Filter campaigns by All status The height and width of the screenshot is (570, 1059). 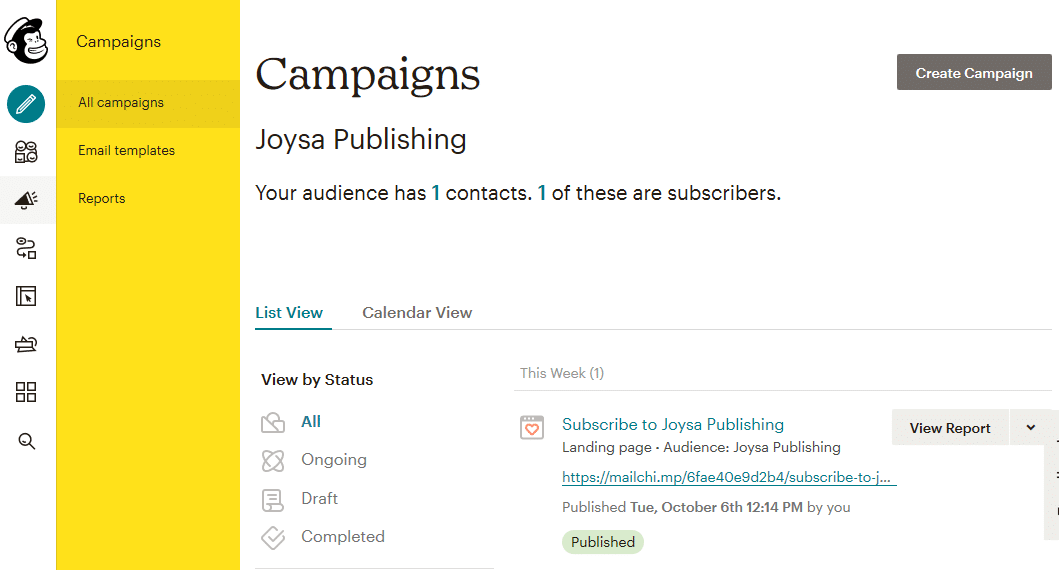311,422
